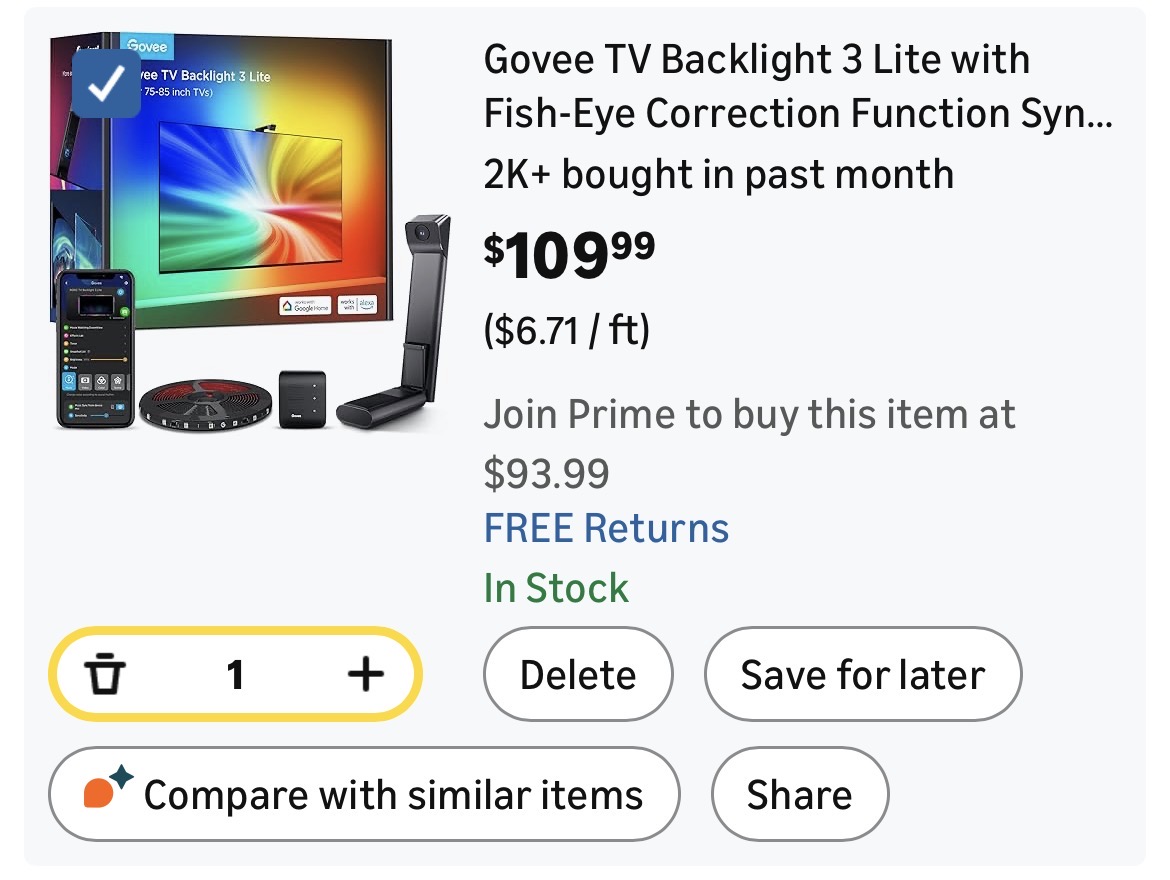Click the $109.99 price

[x=569, y=255]
